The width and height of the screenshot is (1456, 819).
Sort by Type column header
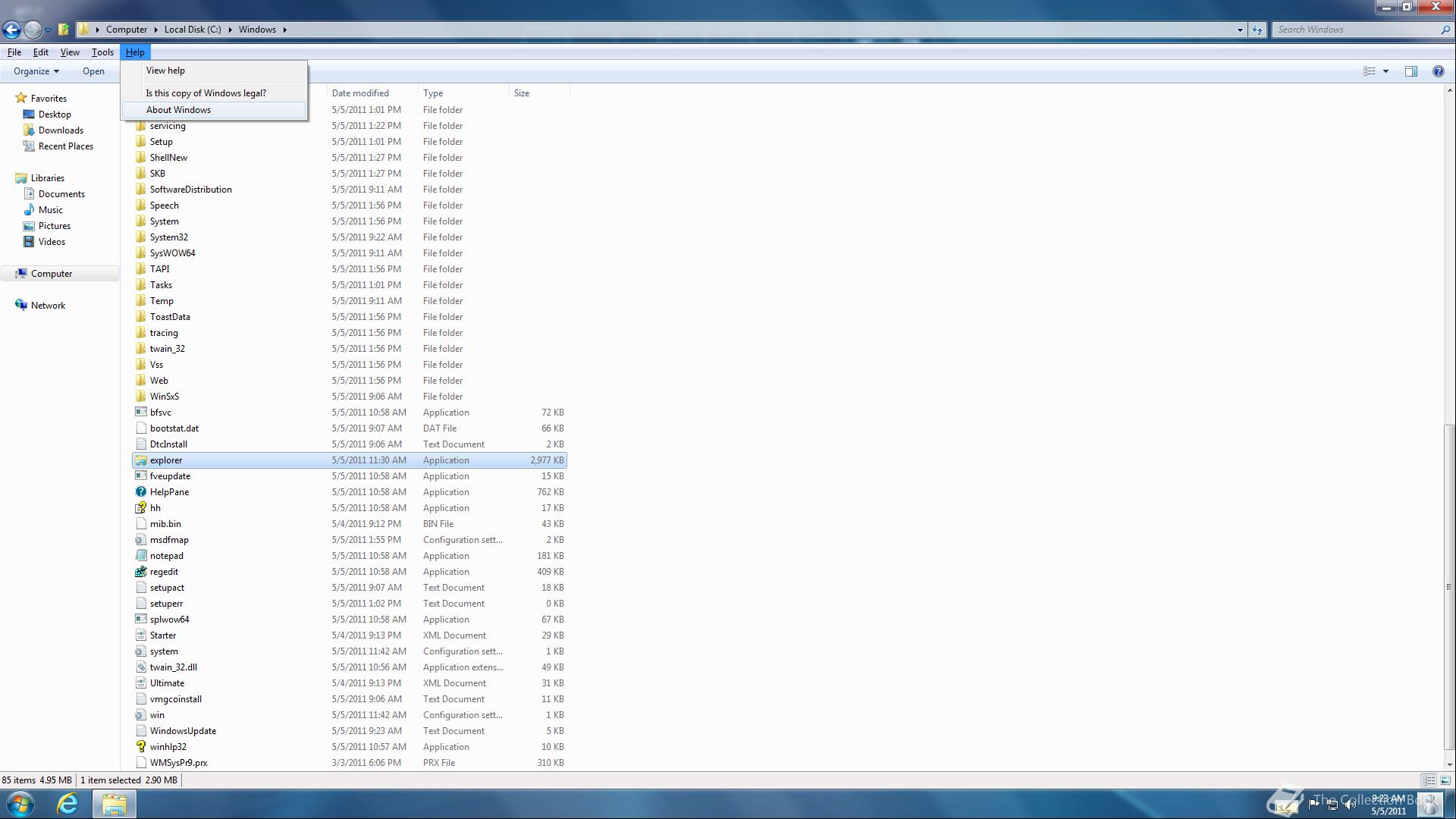point(463,93)
